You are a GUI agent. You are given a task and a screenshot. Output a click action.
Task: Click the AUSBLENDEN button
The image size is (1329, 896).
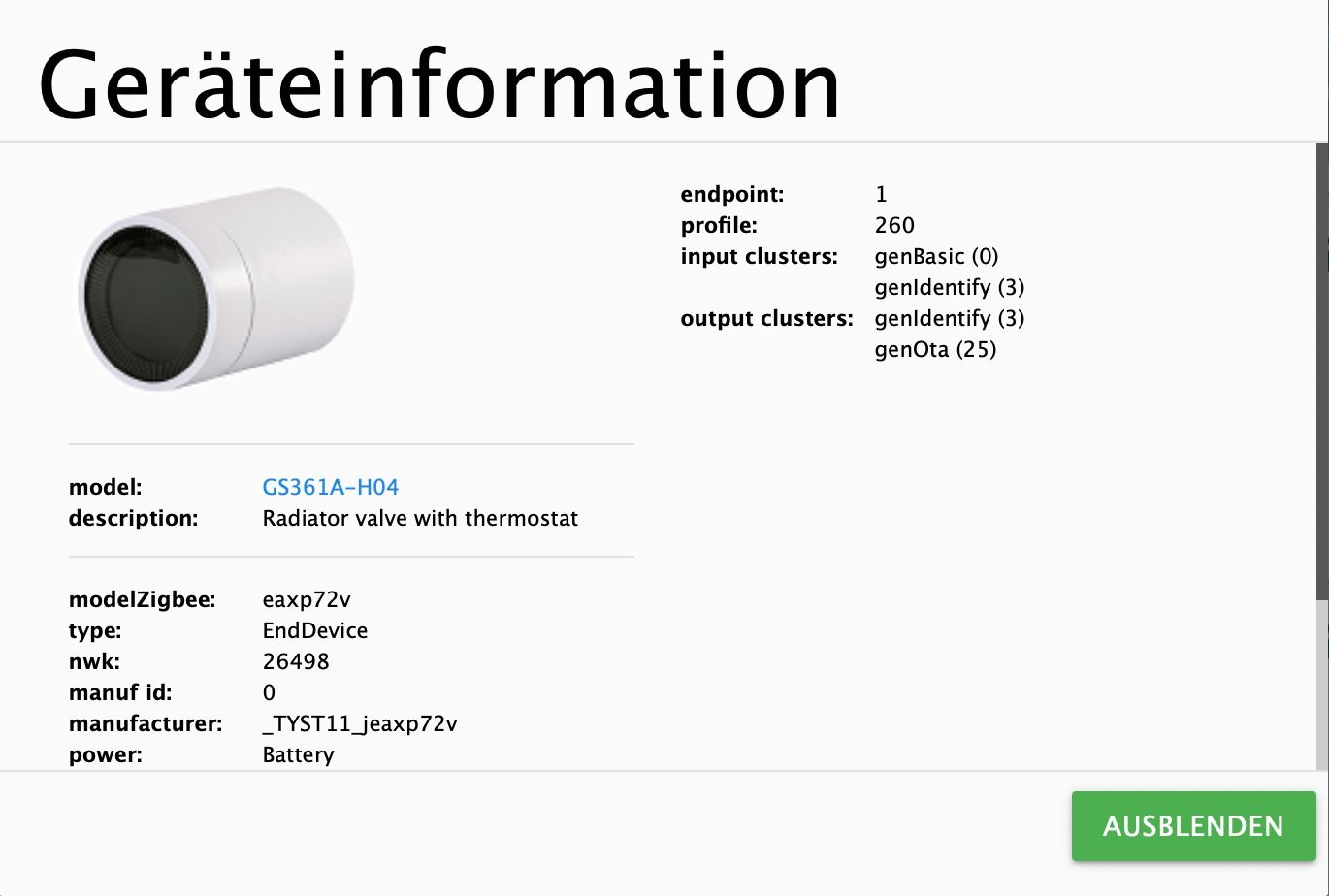click(x=1193, y=826)
